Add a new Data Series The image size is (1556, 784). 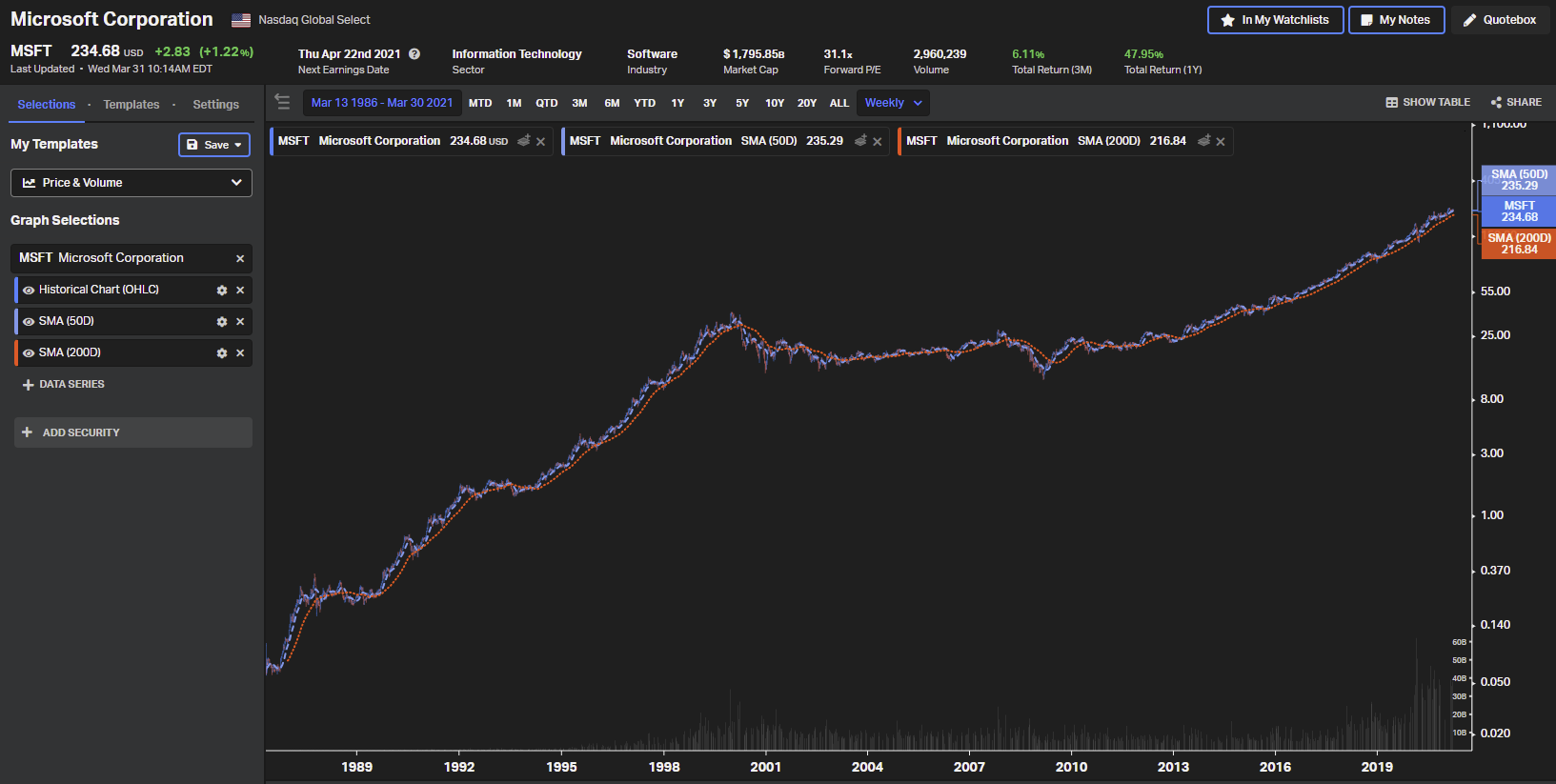(63, 385)
